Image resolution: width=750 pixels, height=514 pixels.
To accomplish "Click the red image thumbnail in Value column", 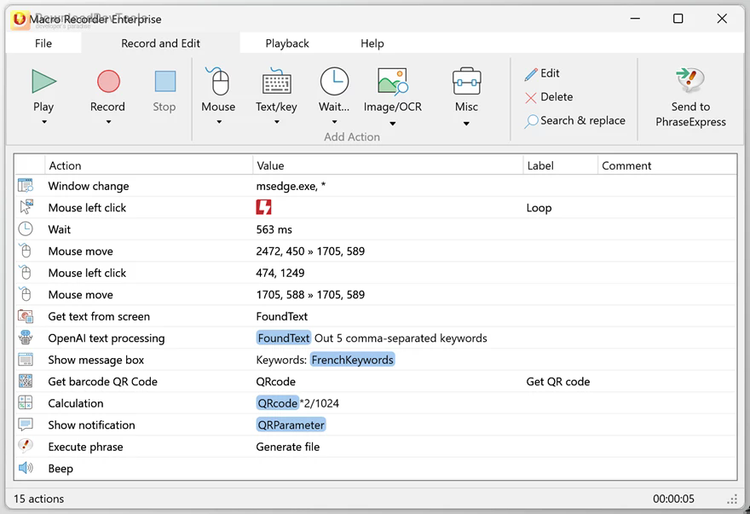I will 264,207.
